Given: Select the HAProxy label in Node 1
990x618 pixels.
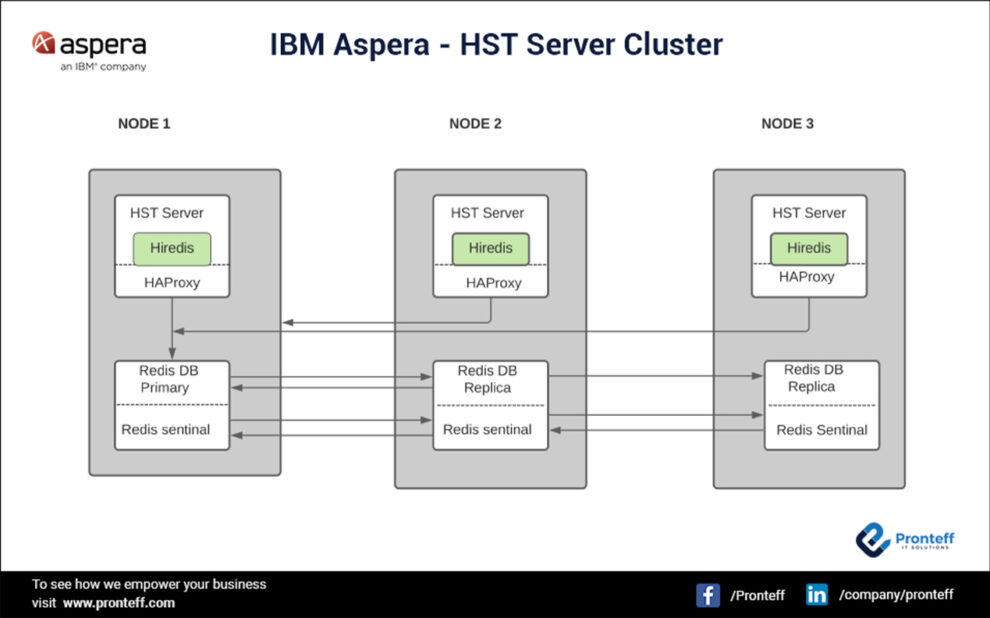Looking at the screenshot, I should point(172,283).
